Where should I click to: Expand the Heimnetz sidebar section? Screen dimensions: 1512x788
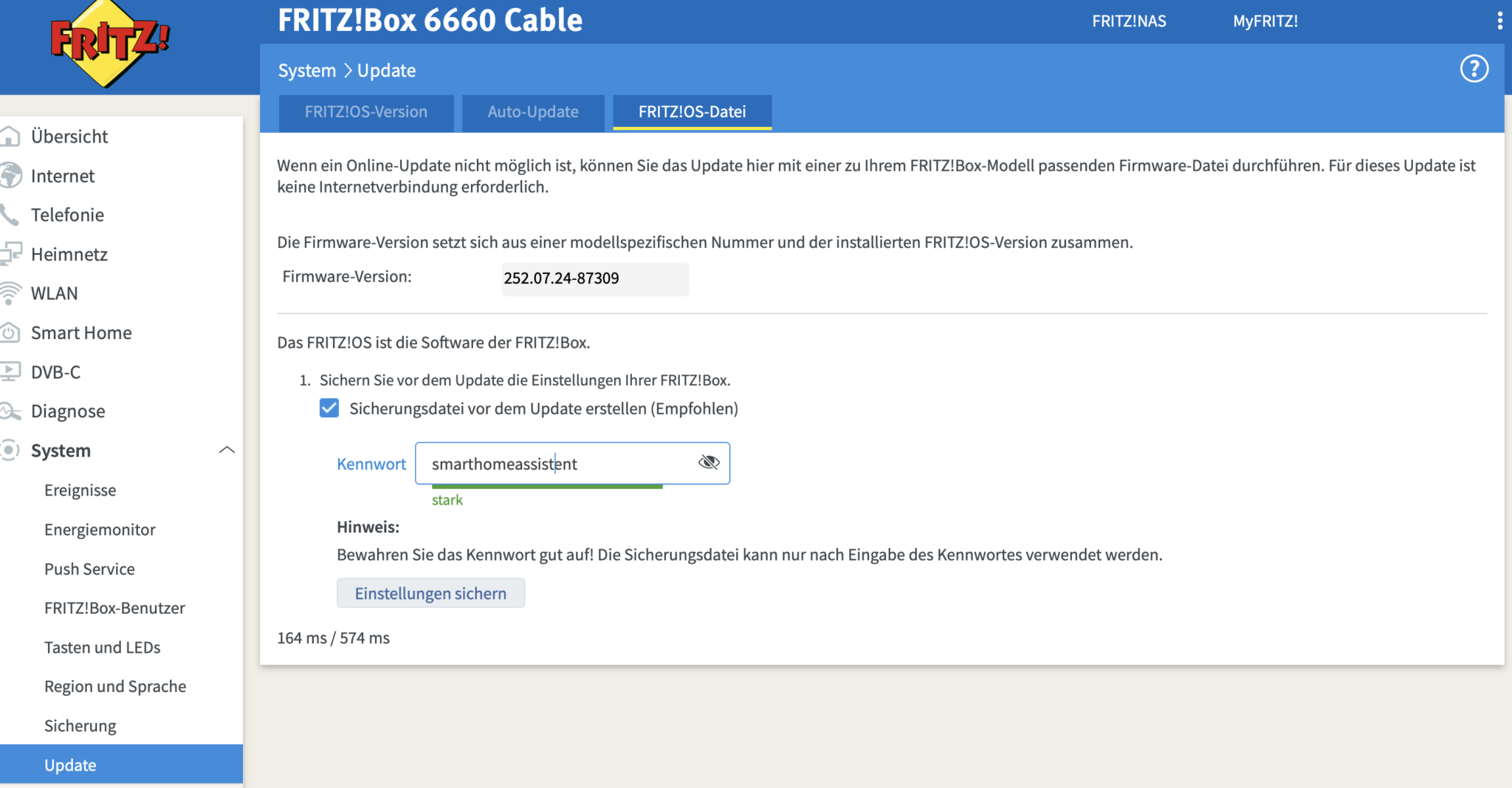69,254
